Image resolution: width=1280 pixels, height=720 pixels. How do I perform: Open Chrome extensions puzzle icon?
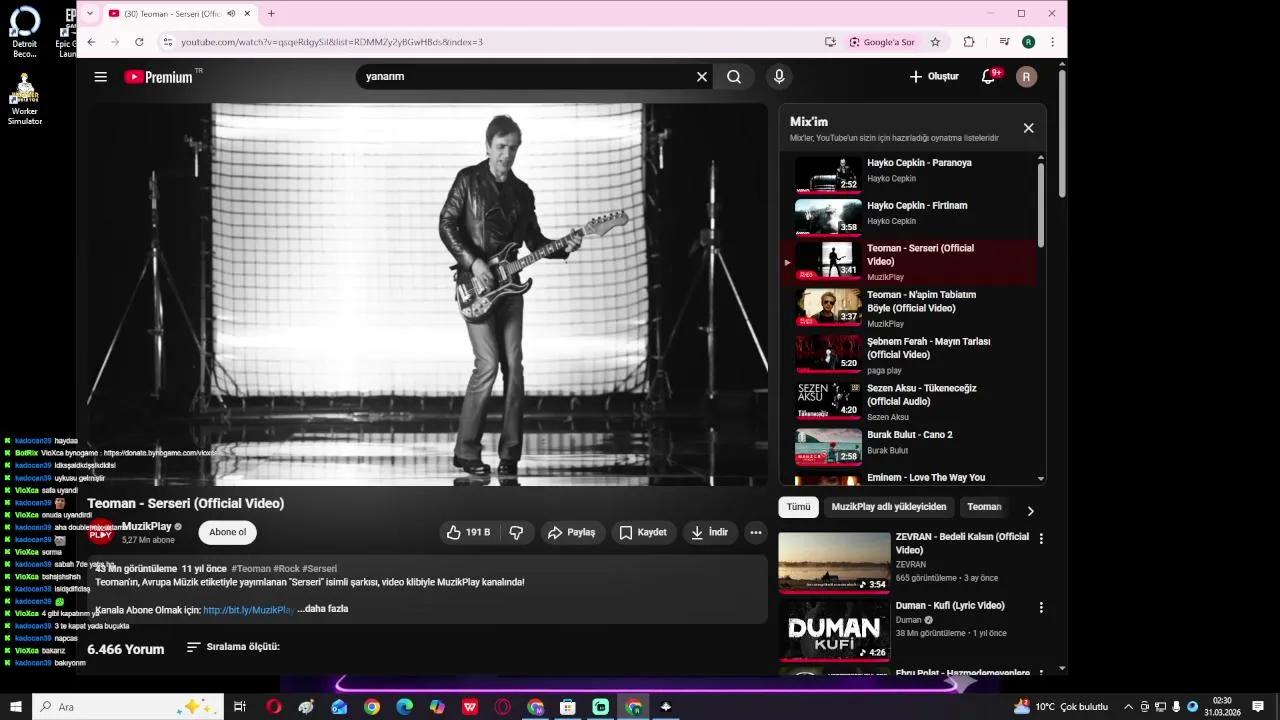click(969, 42)
